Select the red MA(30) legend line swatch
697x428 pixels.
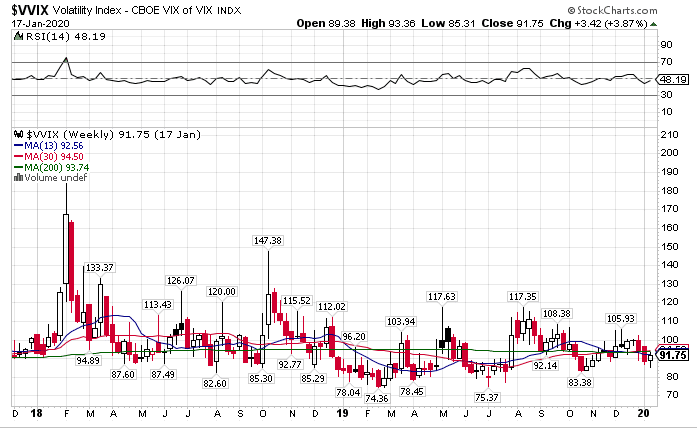coord(18,156)
